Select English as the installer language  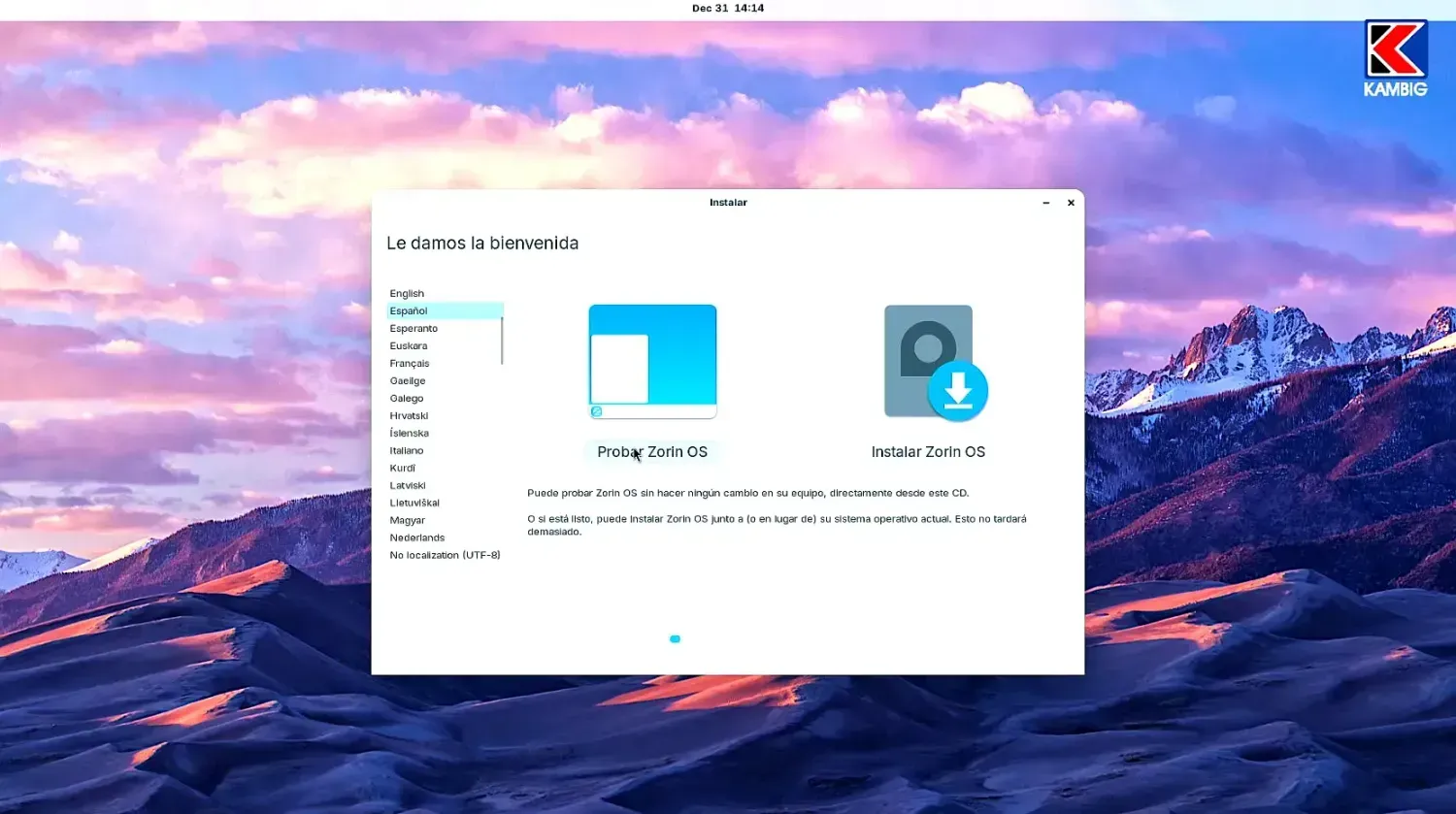pos(407,293)
